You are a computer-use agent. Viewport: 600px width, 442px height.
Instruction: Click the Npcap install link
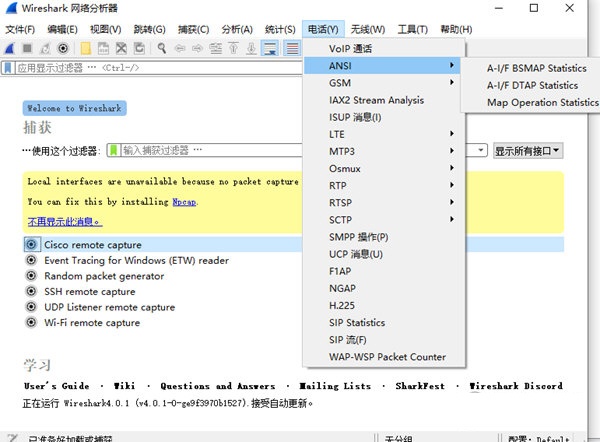[183, 201]
